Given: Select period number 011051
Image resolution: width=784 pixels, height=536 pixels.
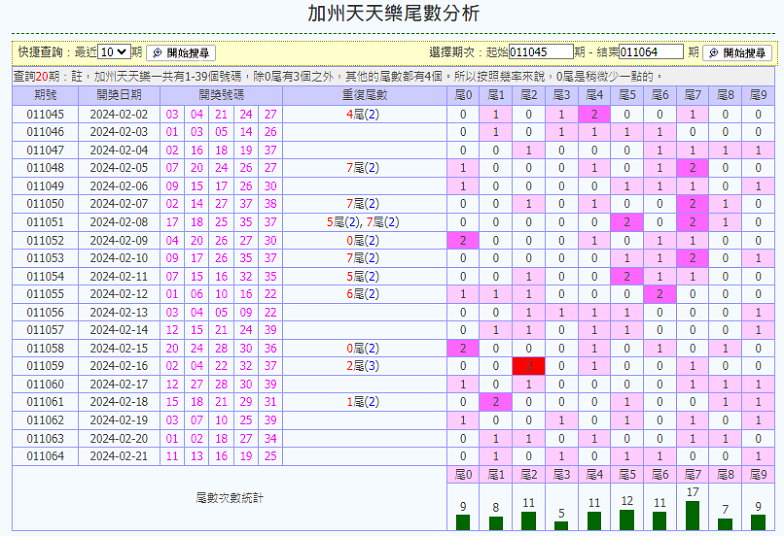Looking at the screenshot, I should pos(45,222).
